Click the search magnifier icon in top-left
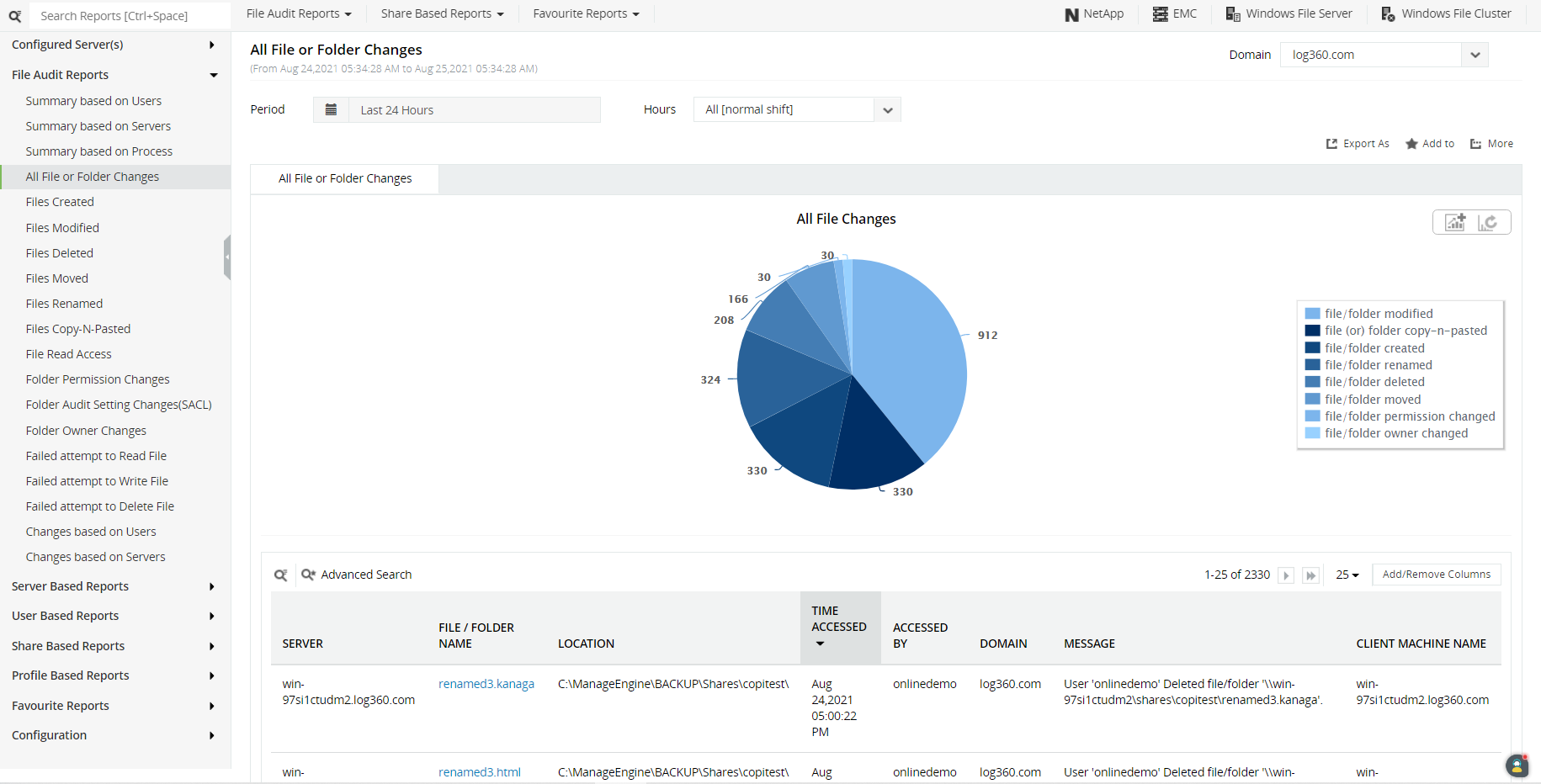The height and width of the screenshot is (784, 1541). (x=15, y=16)
